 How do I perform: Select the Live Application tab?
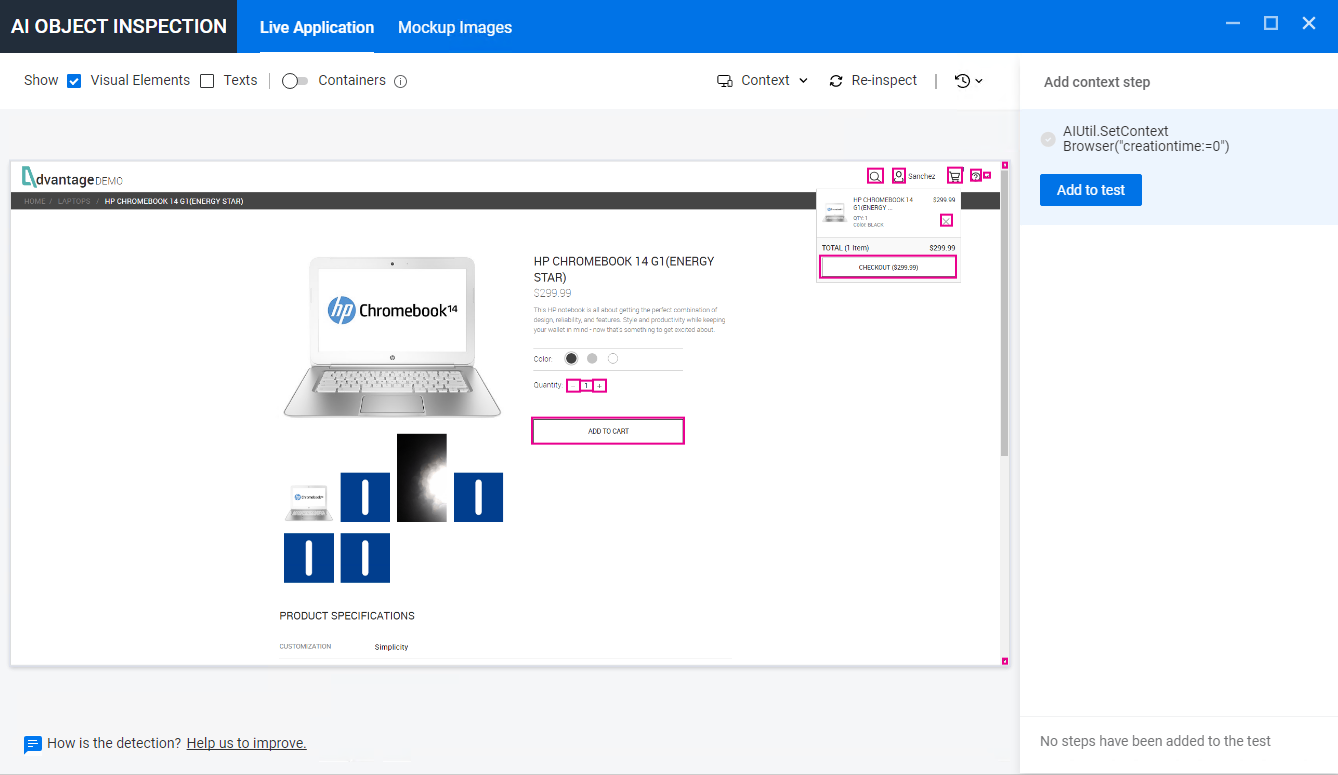pyautogui.click(x=317, y=27)
